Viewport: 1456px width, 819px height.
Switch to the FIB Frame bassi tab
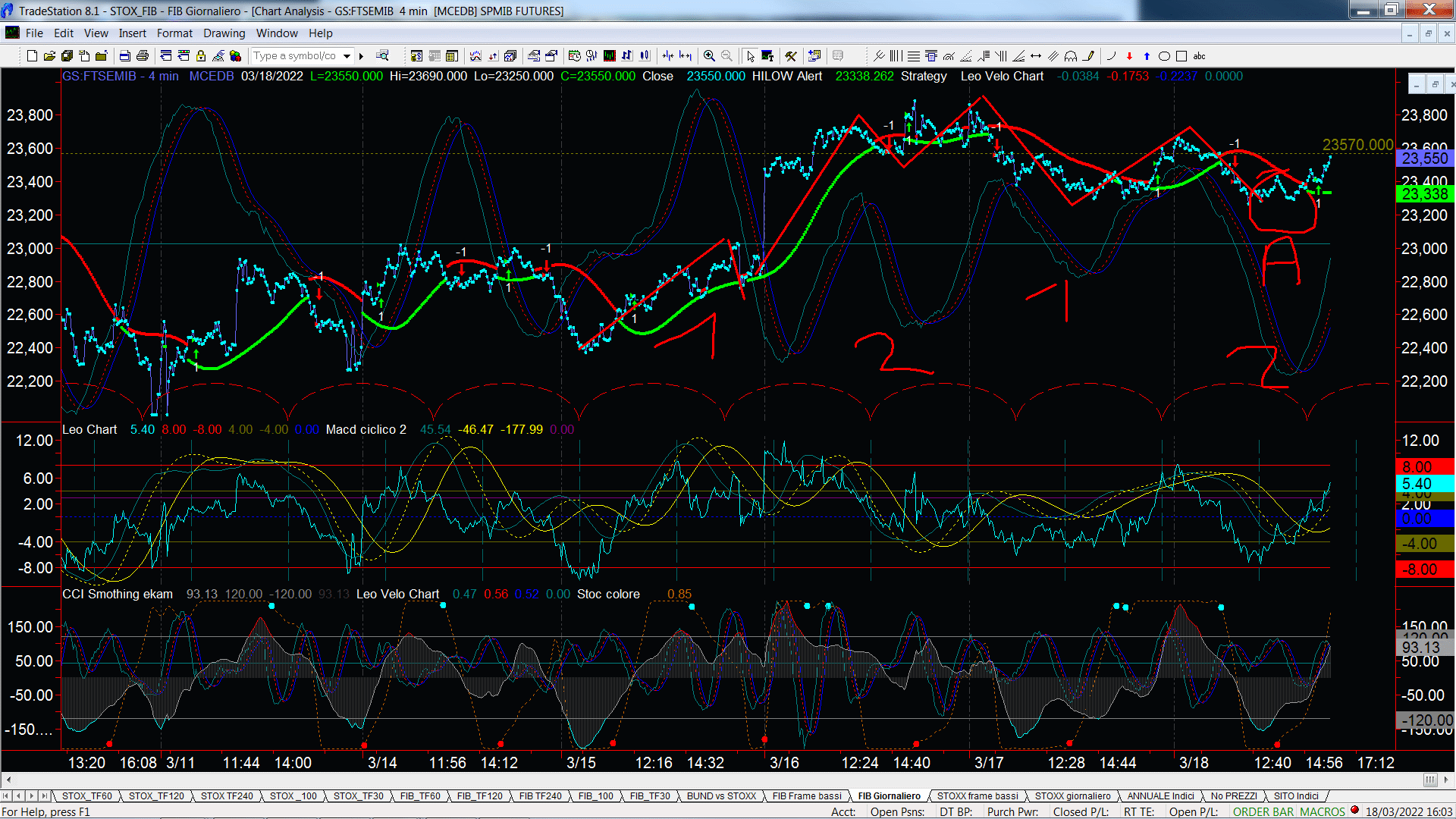point(807,795)
